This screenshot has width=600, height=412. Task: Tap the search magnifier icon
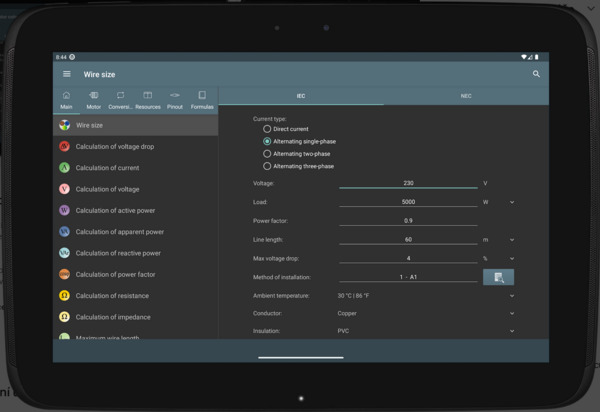(536, 74)
